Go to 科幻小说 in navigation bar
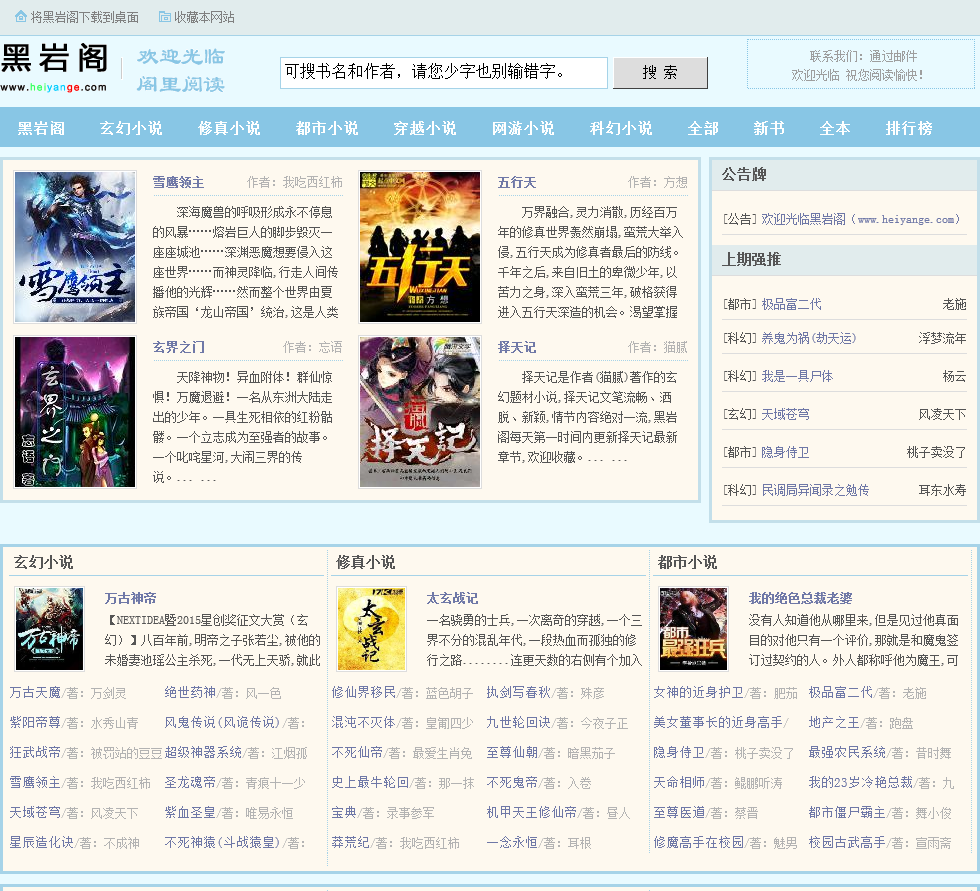The image size is (980, 891). click(621, 128)
